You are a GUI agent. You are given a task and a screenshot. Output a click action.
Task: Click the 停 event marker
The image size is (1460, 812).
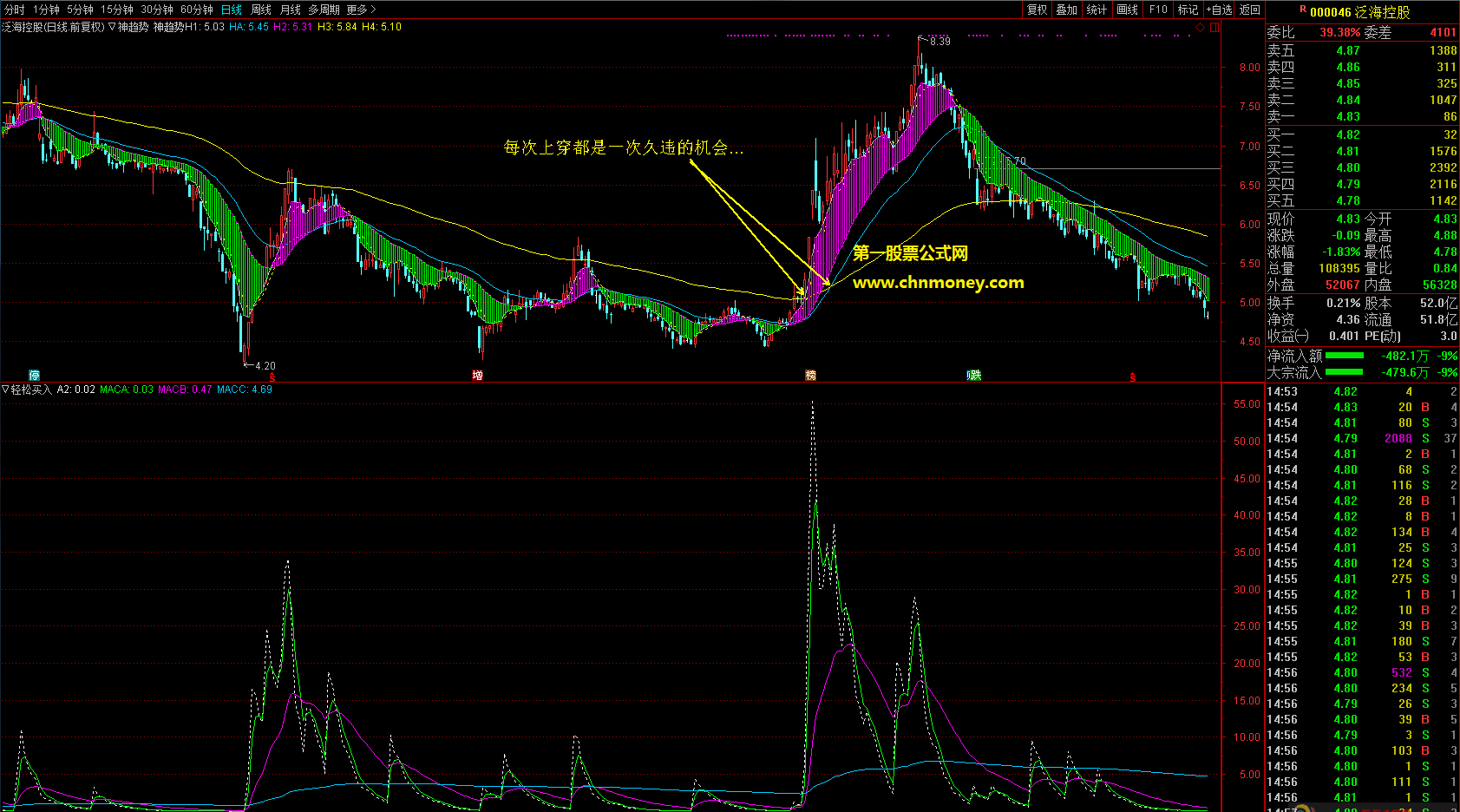point(34,375)
